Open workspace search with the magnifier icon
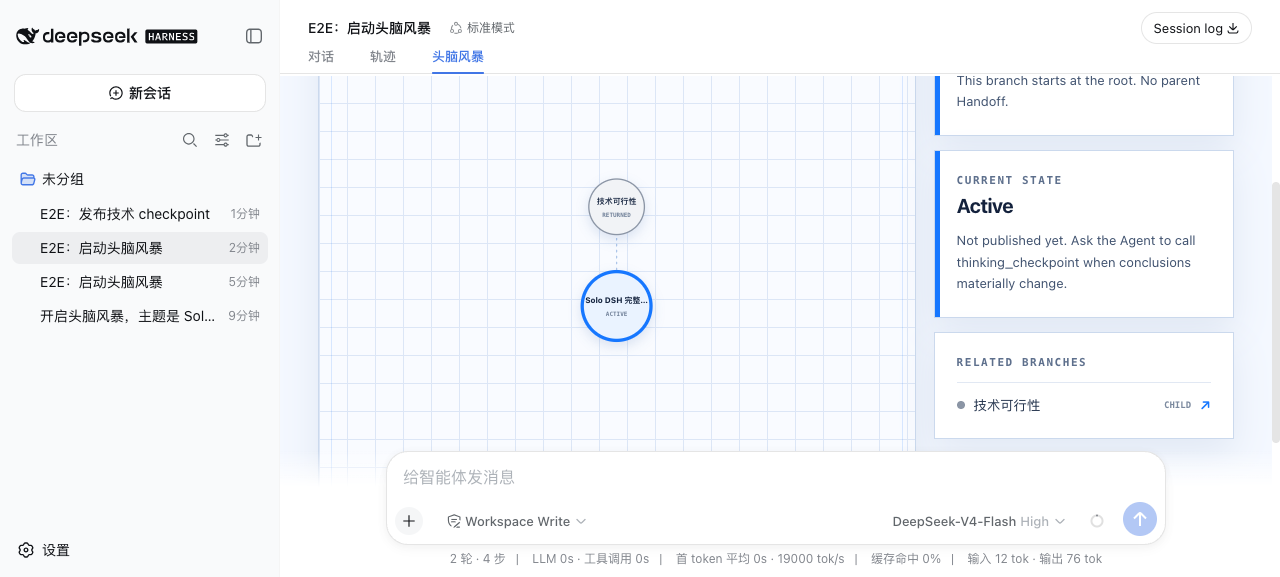 click(190, 140)
